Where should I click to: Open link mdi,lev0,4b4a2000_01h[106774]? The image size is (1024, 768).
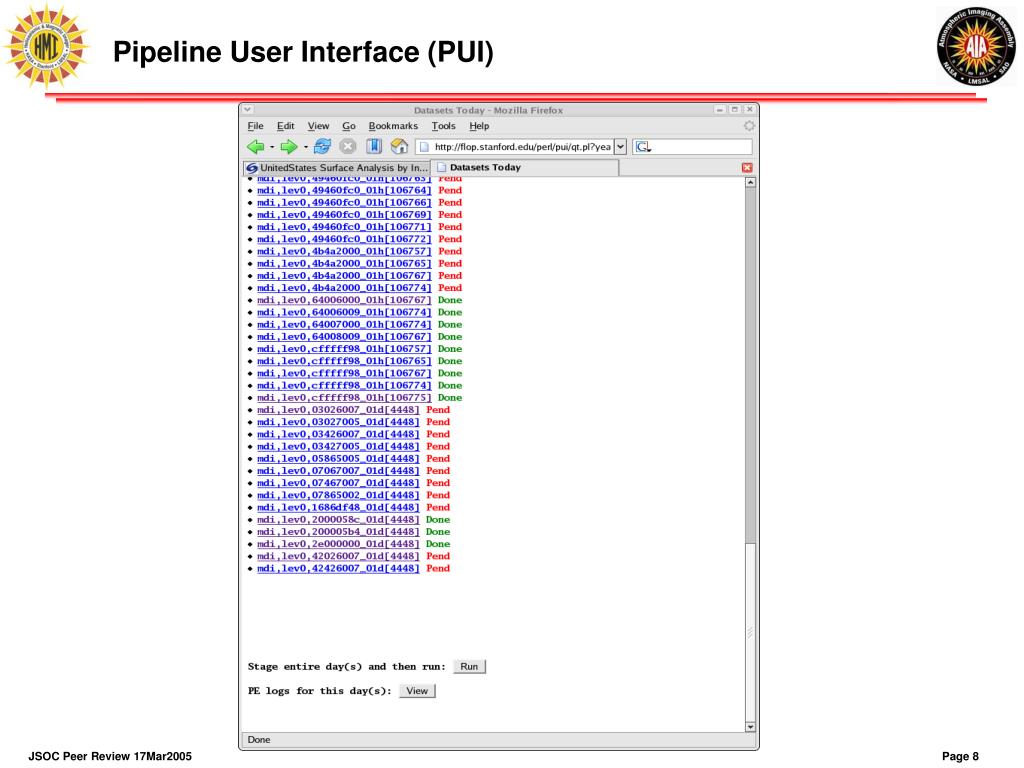click(344, 288)
